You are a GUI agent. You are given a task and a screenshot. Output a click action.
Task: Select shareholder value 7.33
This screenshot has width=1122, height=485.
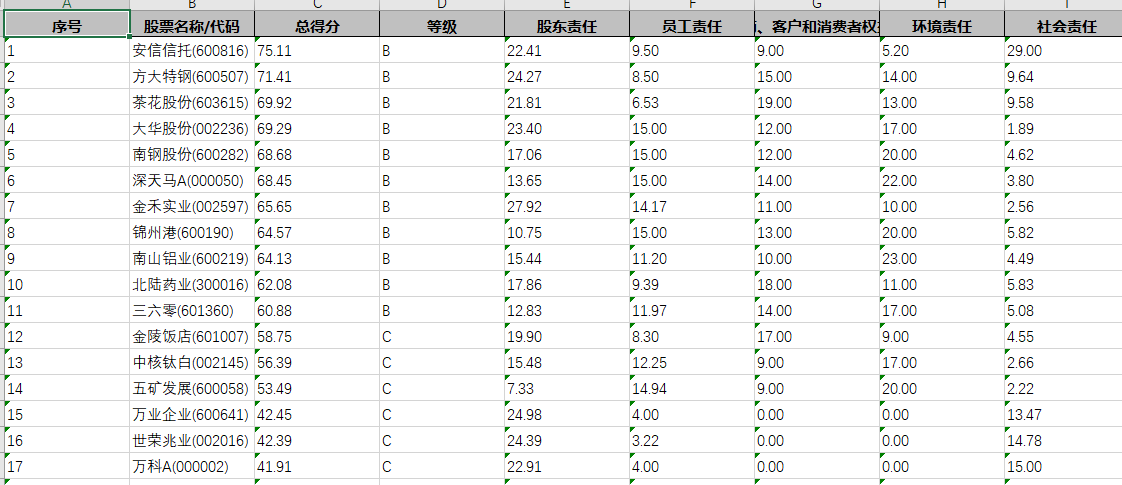pyautogui.click(x=567, y=388)
